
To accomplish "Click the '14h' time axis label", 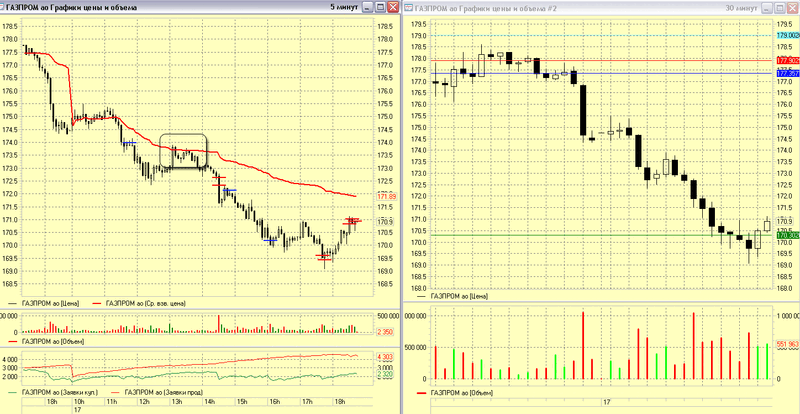I will pyautogui.click(x=209, y=402).
